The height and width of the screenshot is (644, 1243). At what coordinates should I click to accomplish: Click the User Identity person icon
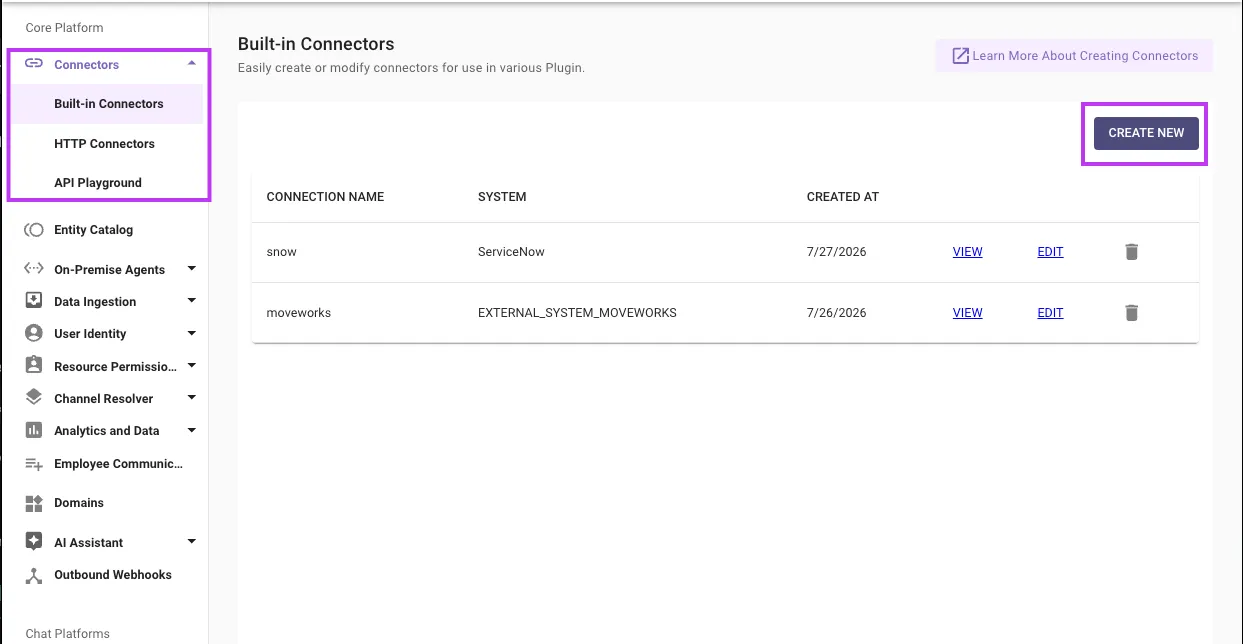pos(34,333)
